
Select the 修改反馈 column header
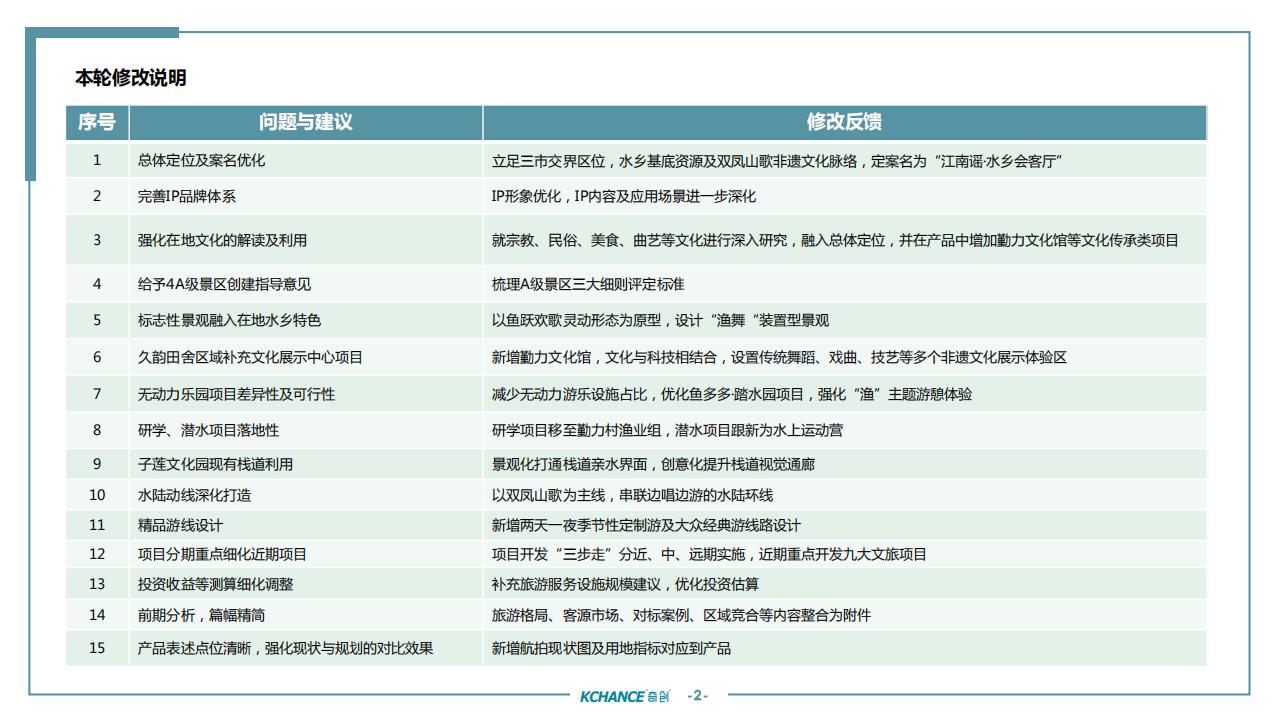pyautogui.click(x=845, y=123)
